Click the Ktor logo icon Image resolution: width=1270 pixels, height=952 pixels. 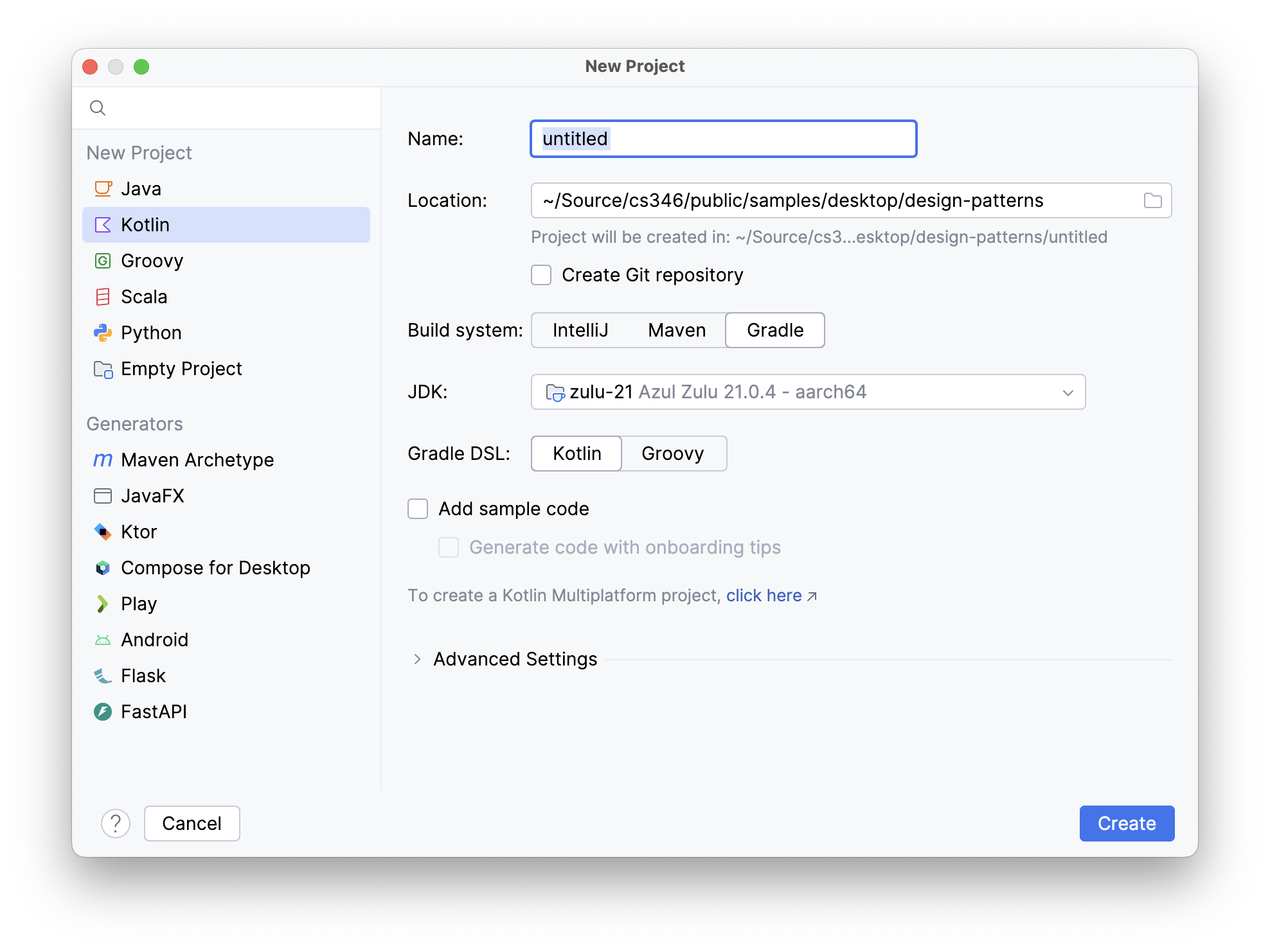[x=103, y=532]
